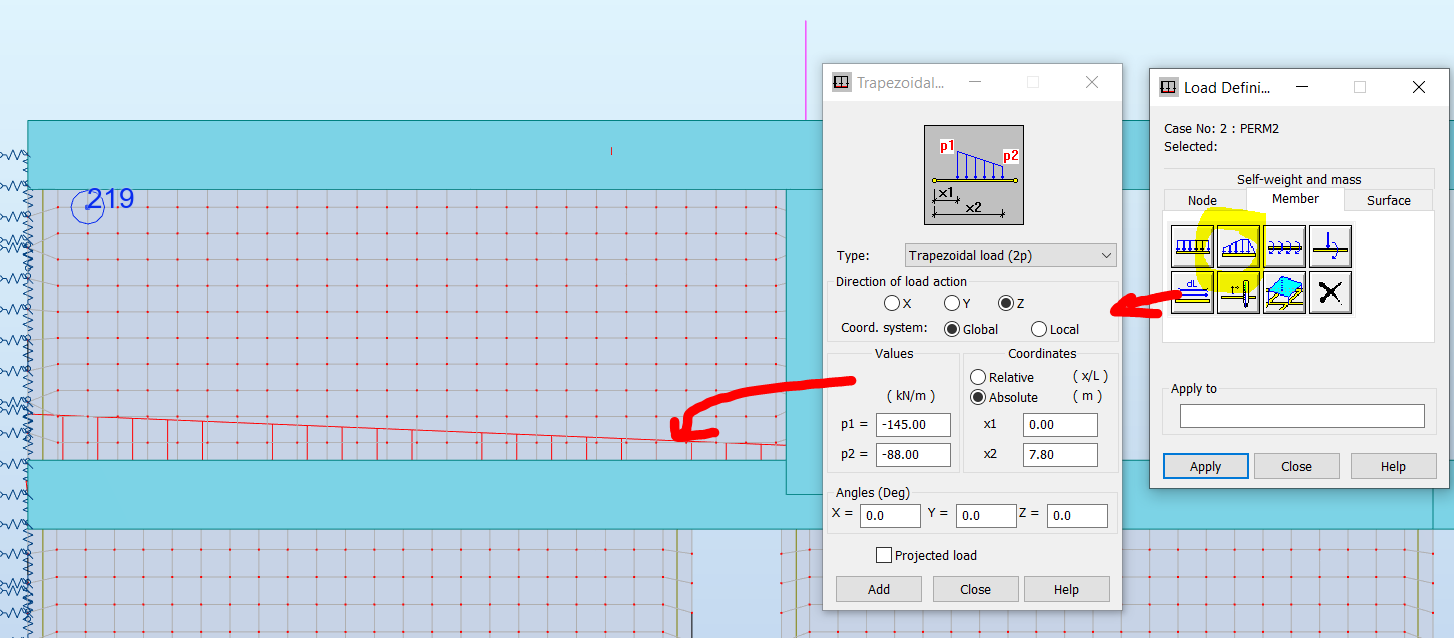The image size is (1454, 638).
Task: Add the trapezoidal load
Action: (x=878, y=588)
